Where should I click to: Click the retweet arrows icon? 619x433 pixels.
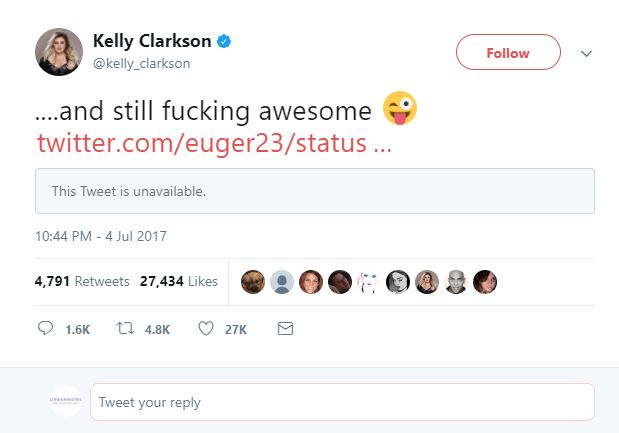pos(126,328)
